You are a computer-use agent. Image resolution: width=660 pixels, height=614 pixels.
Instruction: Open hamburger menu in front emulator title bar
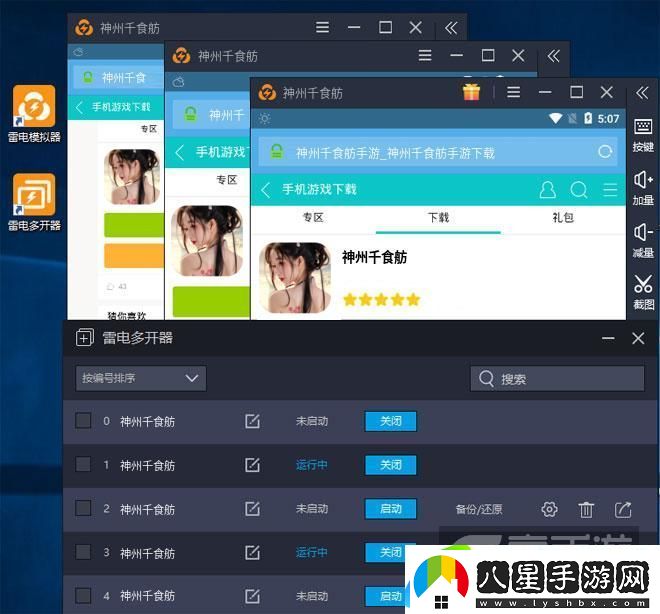click(513, 92)
